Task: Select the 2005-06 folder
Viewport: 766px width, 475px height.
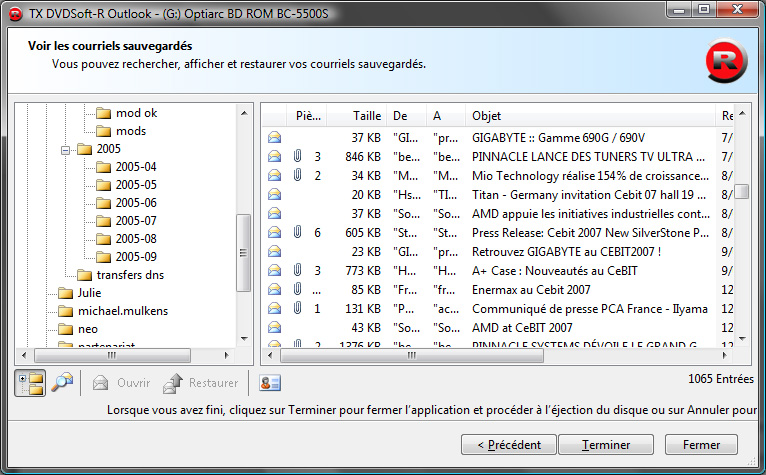Action: coord(136,203)
